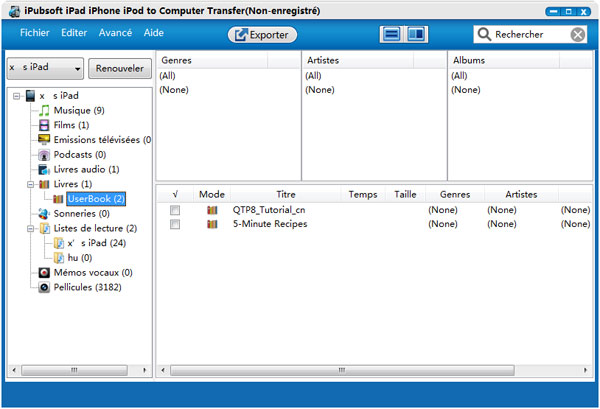Sort by the Mode column header
Screen dimensions: 600x409
pyautogui.click(x=212, y=194)
